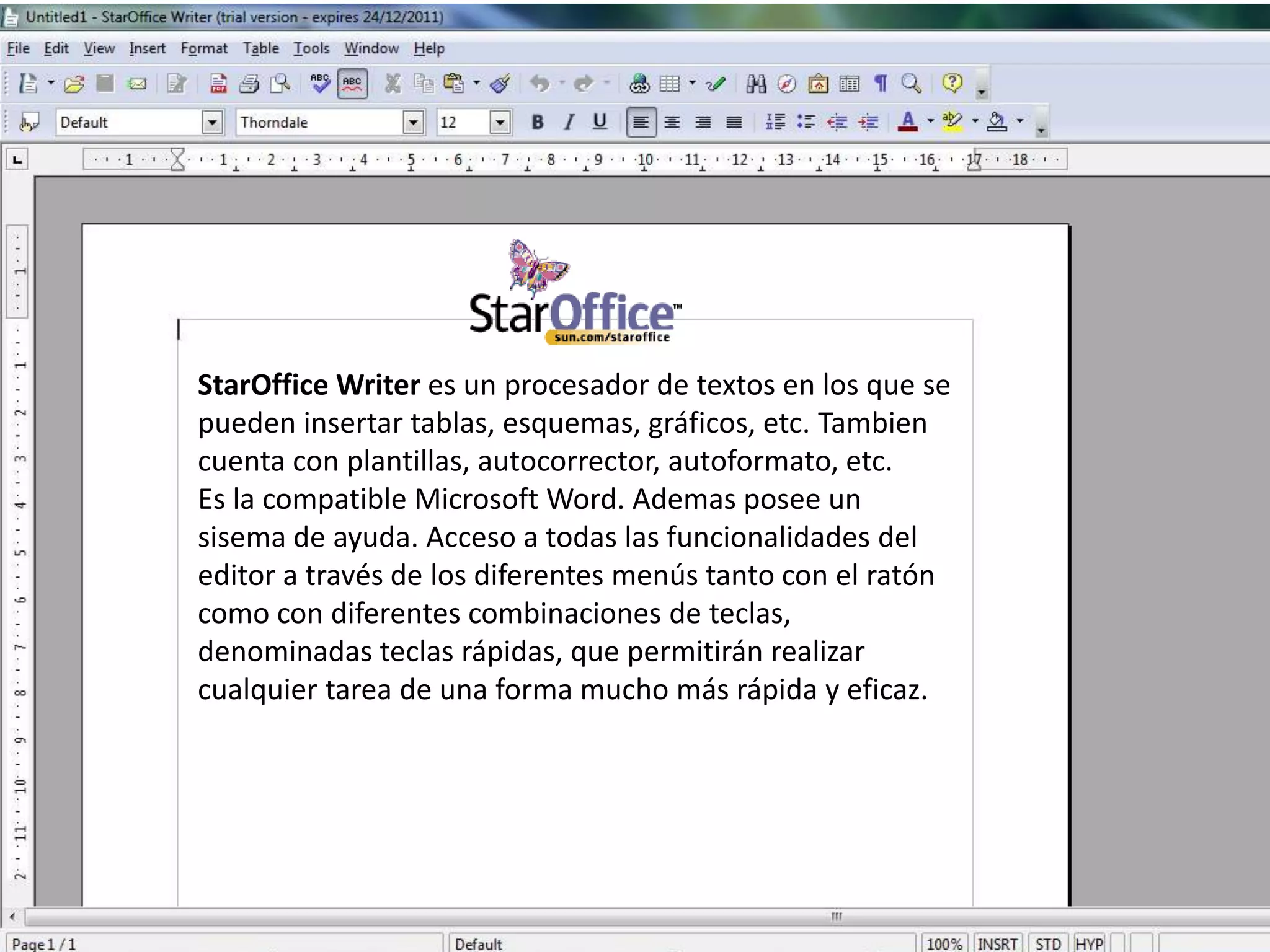This screenshot has width=1270, height=952.
Task: Toggle Italic formatting
Action: [x=569, y=122]
